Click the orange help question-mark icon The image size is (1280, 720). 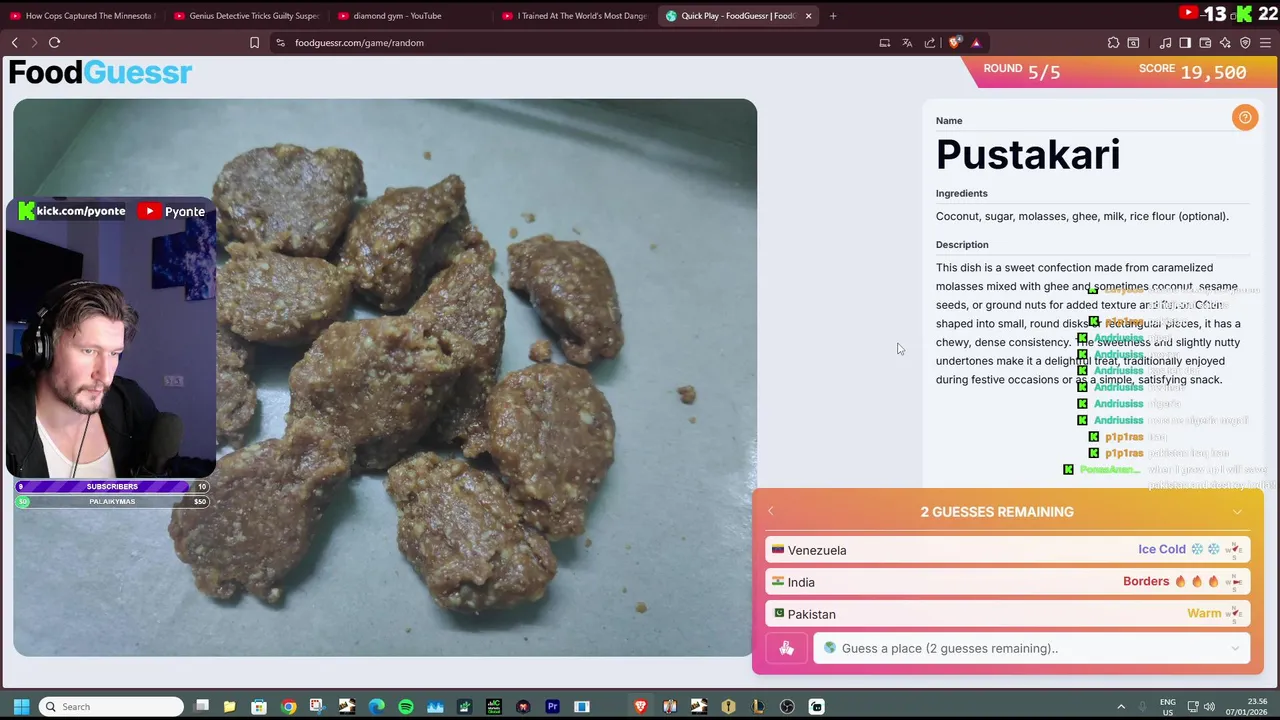point(1245,118)
